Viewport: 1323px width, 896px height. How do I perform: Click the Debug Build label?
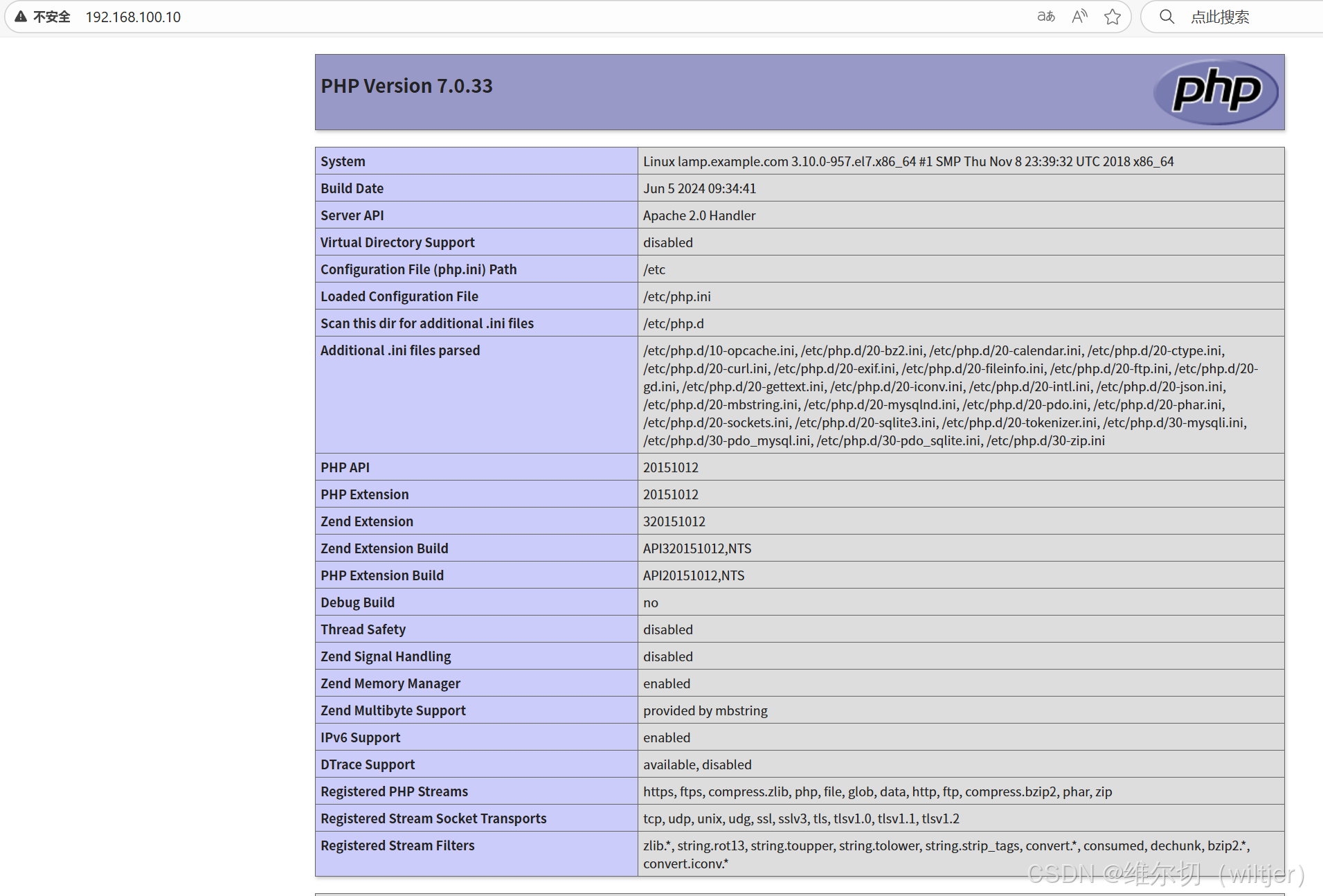tap(357, 602)
